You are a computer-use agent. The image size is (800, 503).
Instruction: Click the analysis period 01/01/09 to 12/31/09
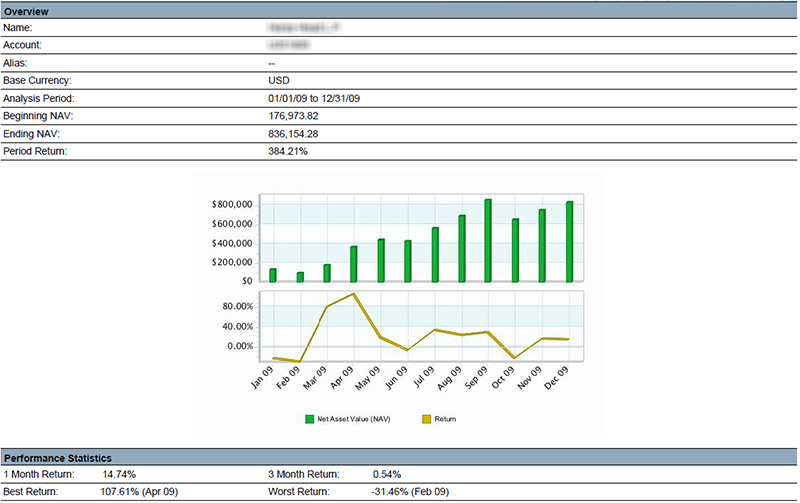314,98
